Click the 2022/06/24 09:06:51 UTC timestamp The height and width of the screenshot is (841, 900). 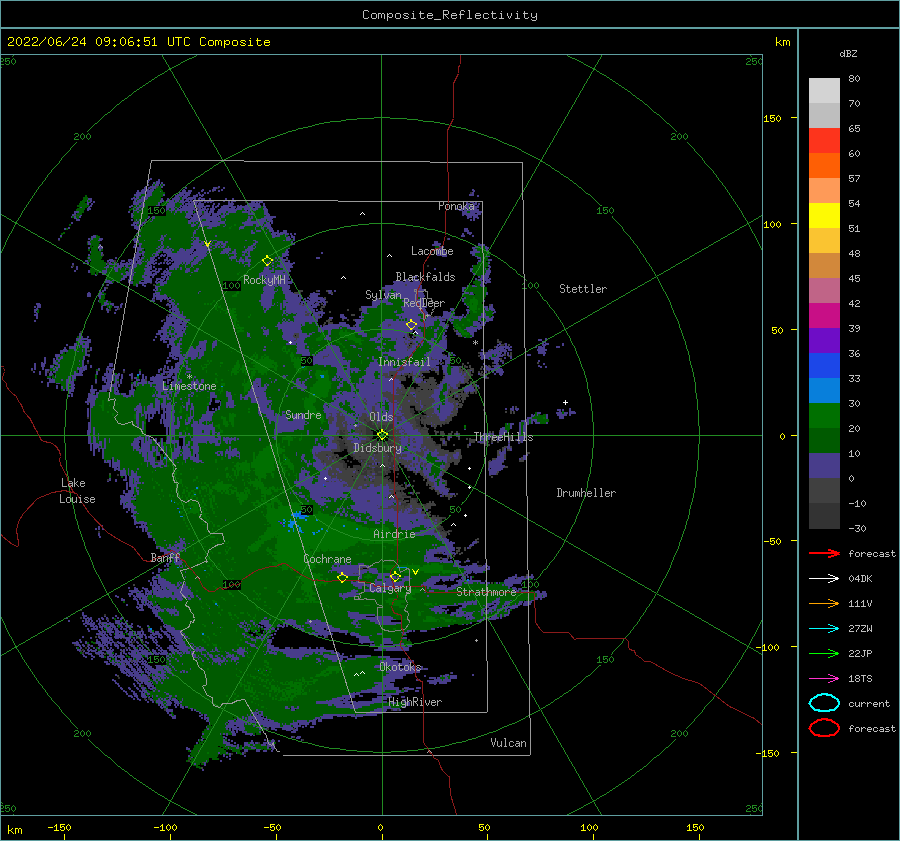coord(98,42)
